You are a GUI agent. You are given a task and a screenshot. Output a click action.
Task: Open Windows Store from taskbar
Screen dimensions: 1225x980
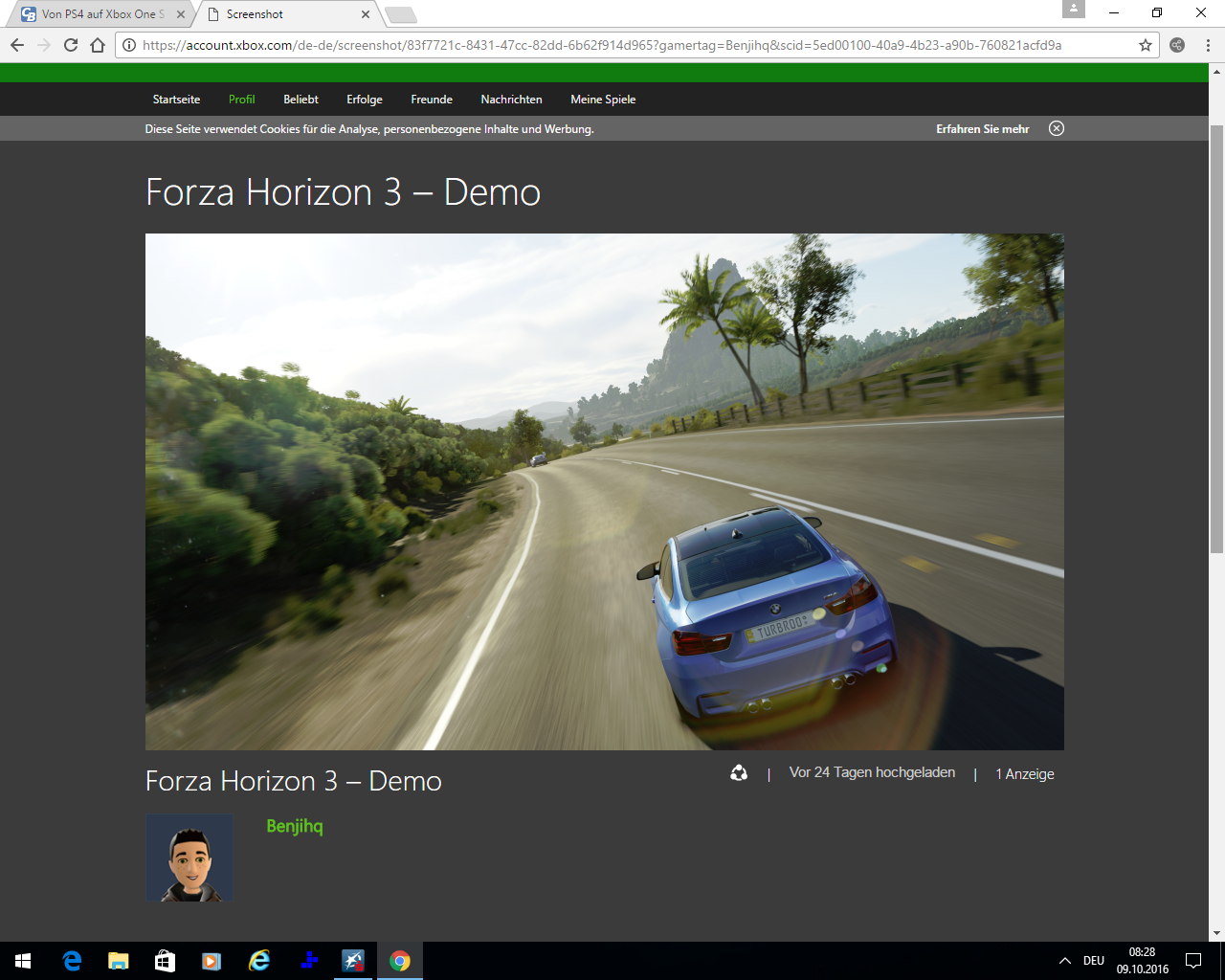[166, 961]
